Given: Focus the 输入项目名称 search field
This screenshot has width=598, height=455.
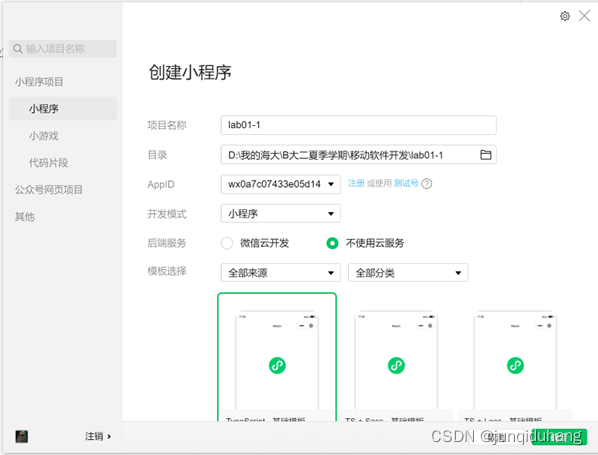Looking at the screenshot, I should click(x=63, y=49).
